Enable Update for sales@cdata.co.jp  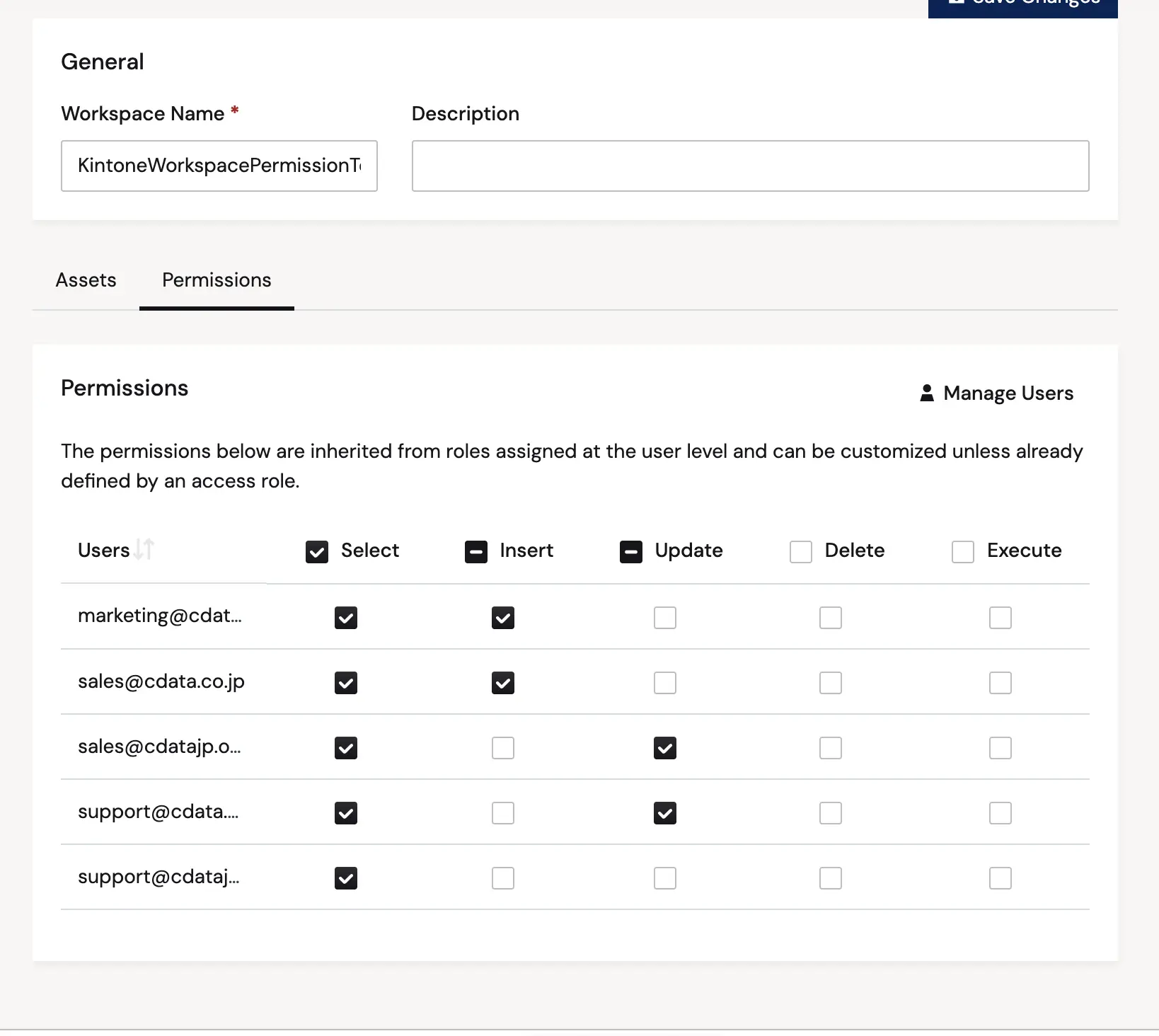point(665,683)
